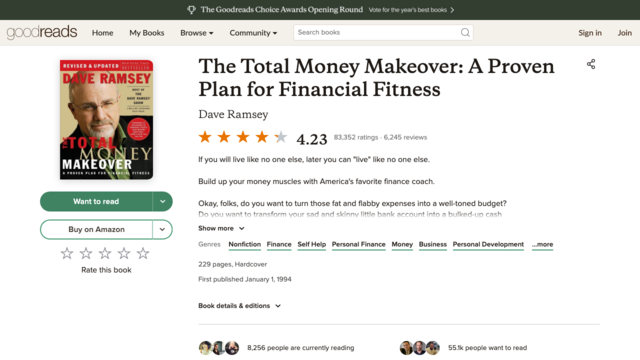
Task: Click the Dave Ramsey author link
Action: (x=233, y=114)
